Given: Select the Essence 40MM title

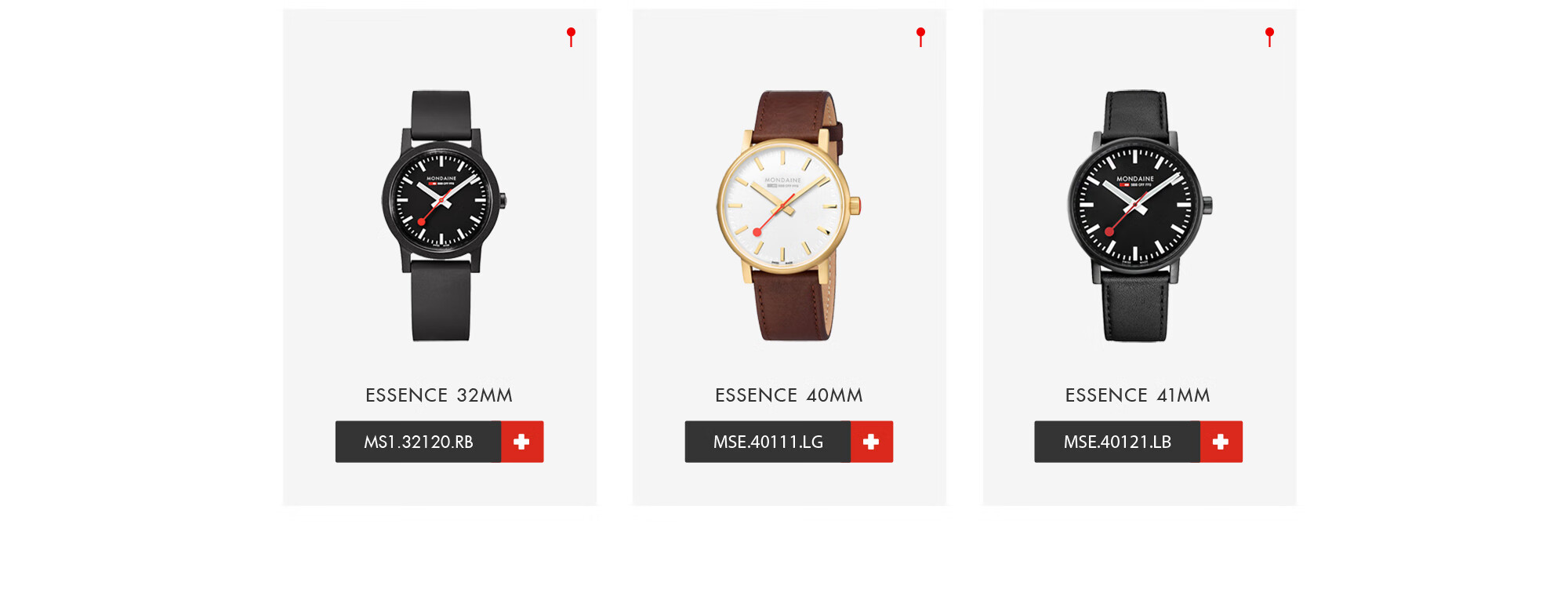Looking at the screenshot, I should pyautogui.click(x=789, y=395).
